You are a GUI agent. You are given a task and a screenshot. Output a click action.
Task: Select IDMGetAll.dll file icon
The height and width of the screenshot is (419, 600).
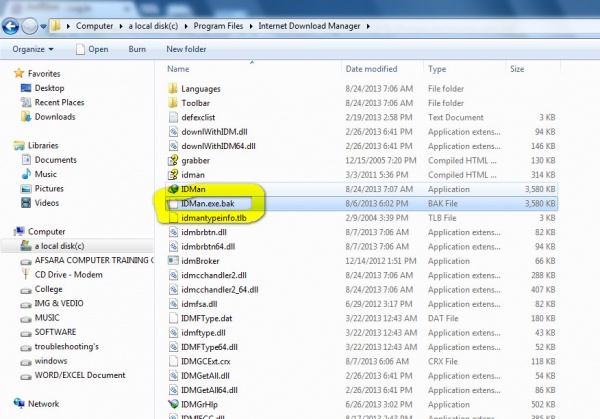[x=173, y=376]
